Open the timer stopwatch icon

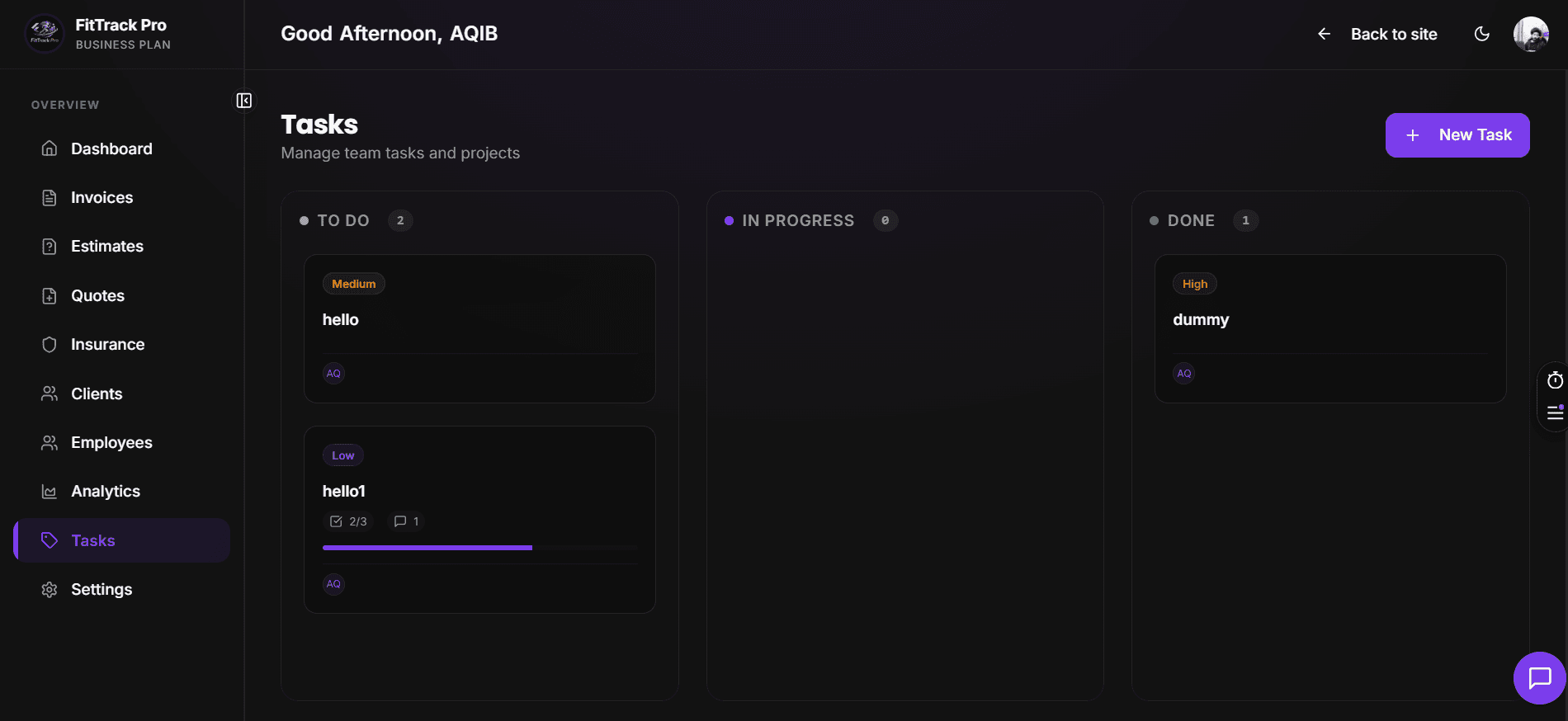point(1555,380)
